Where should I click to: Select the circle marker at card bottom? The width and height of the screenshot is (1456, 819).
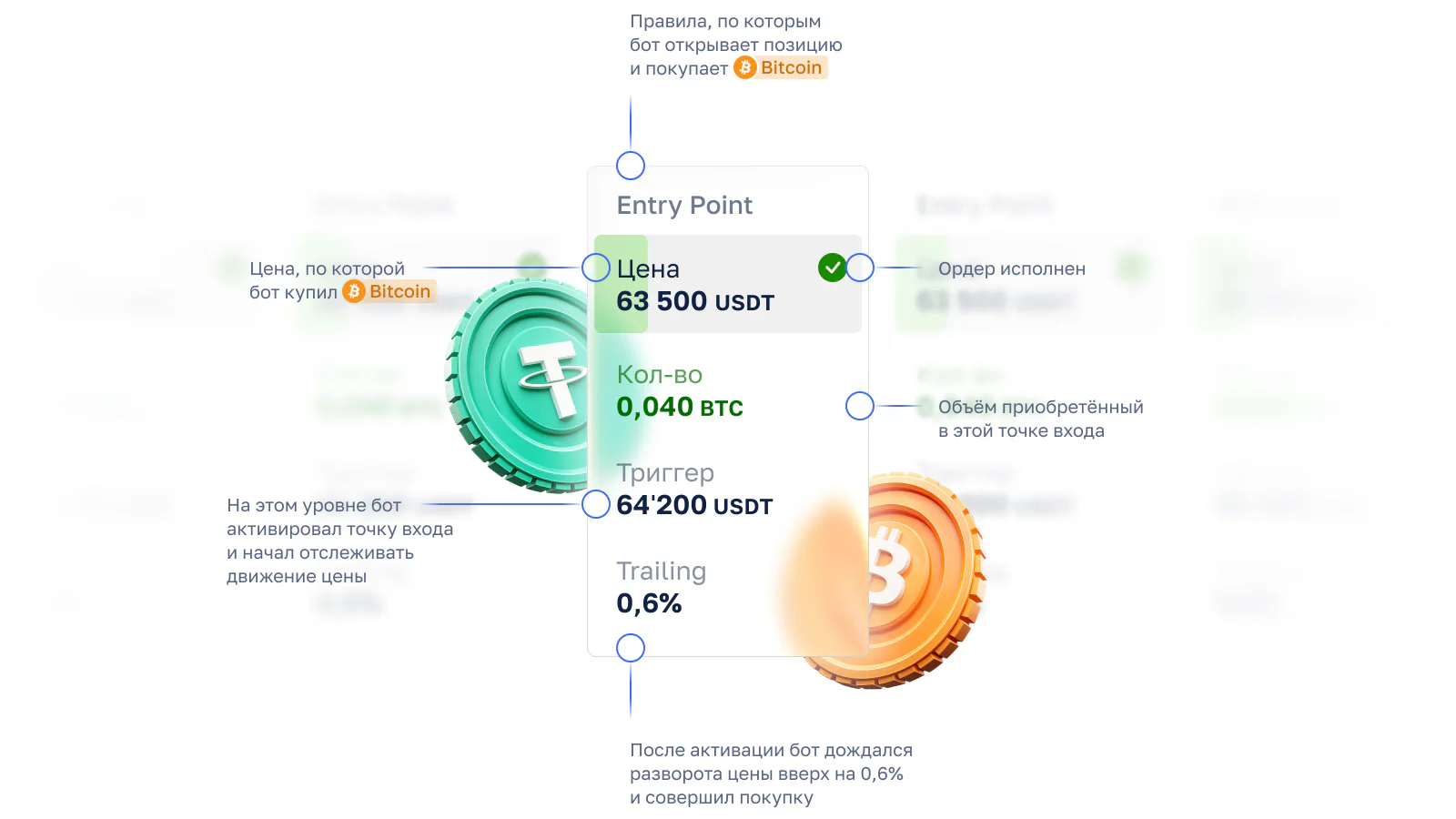coord(631,648)
